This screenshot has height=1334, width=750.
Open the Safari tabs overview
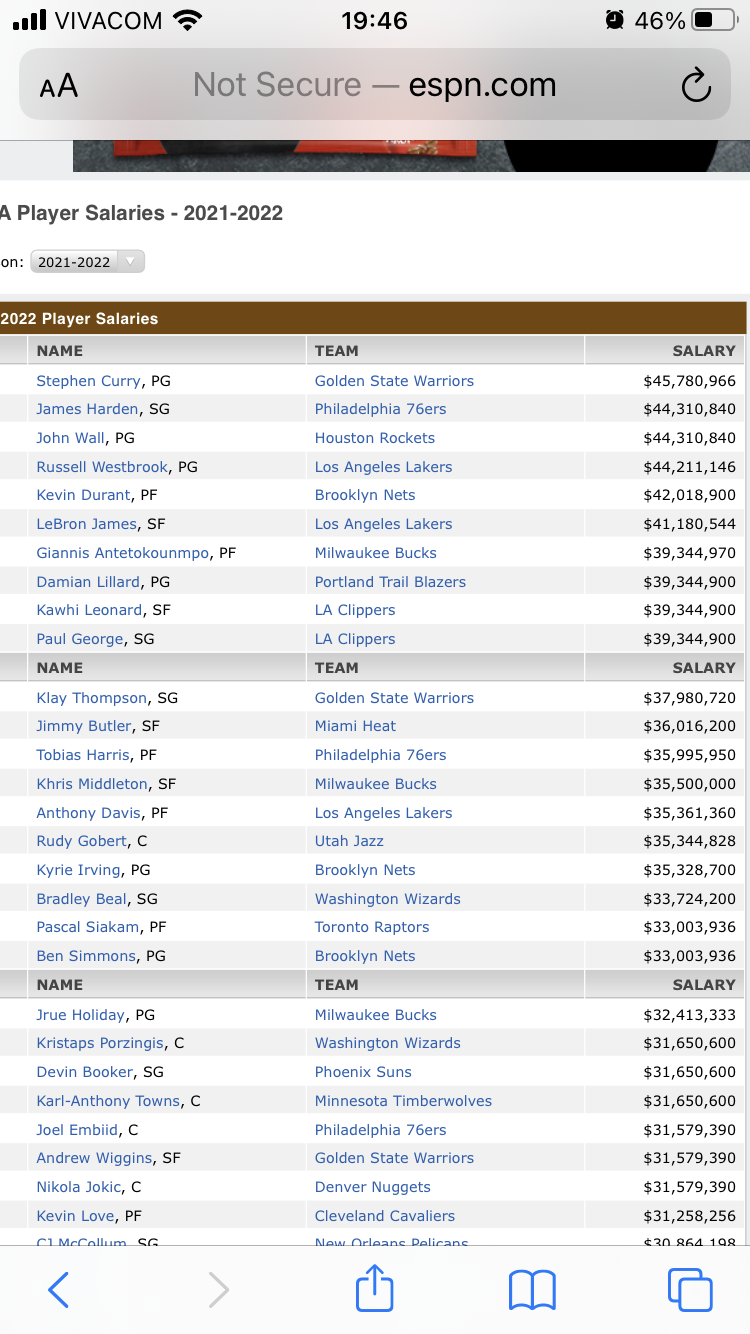690,1290
